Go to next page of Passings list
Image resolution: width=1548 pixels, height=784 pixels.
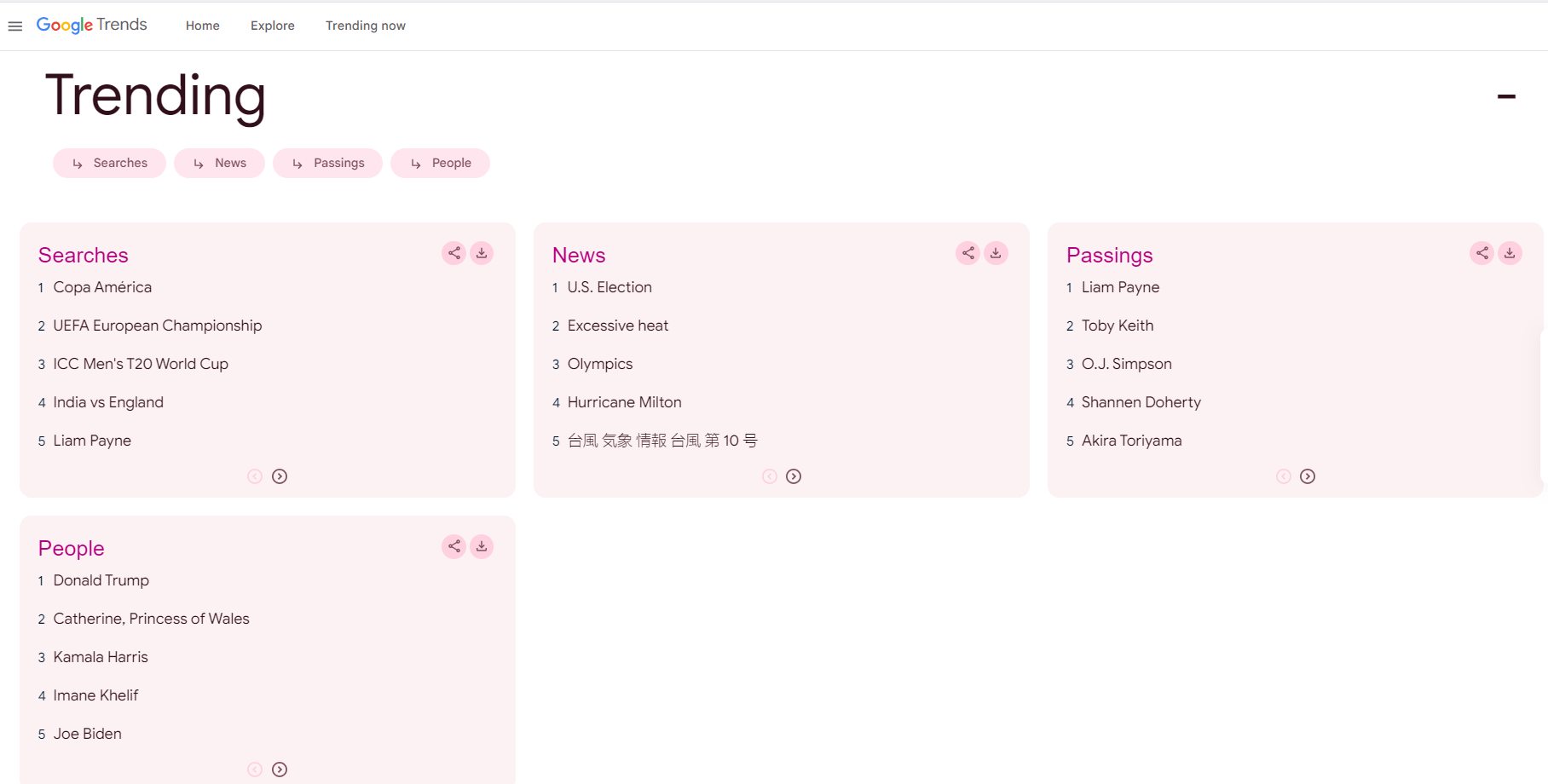click(x=1308, y=476)
